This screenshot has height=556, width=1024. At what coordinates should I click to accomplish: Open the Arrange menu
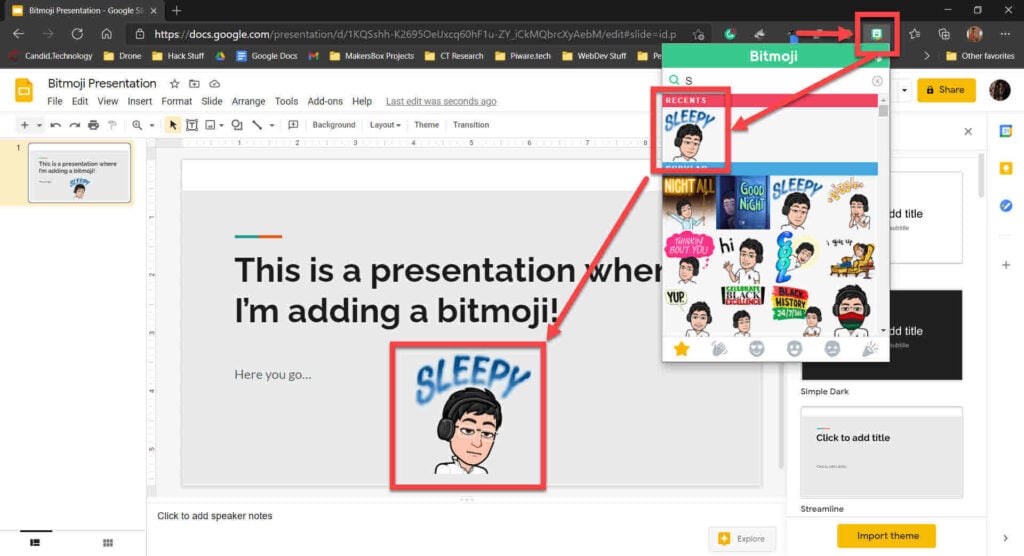coord(248,101)
